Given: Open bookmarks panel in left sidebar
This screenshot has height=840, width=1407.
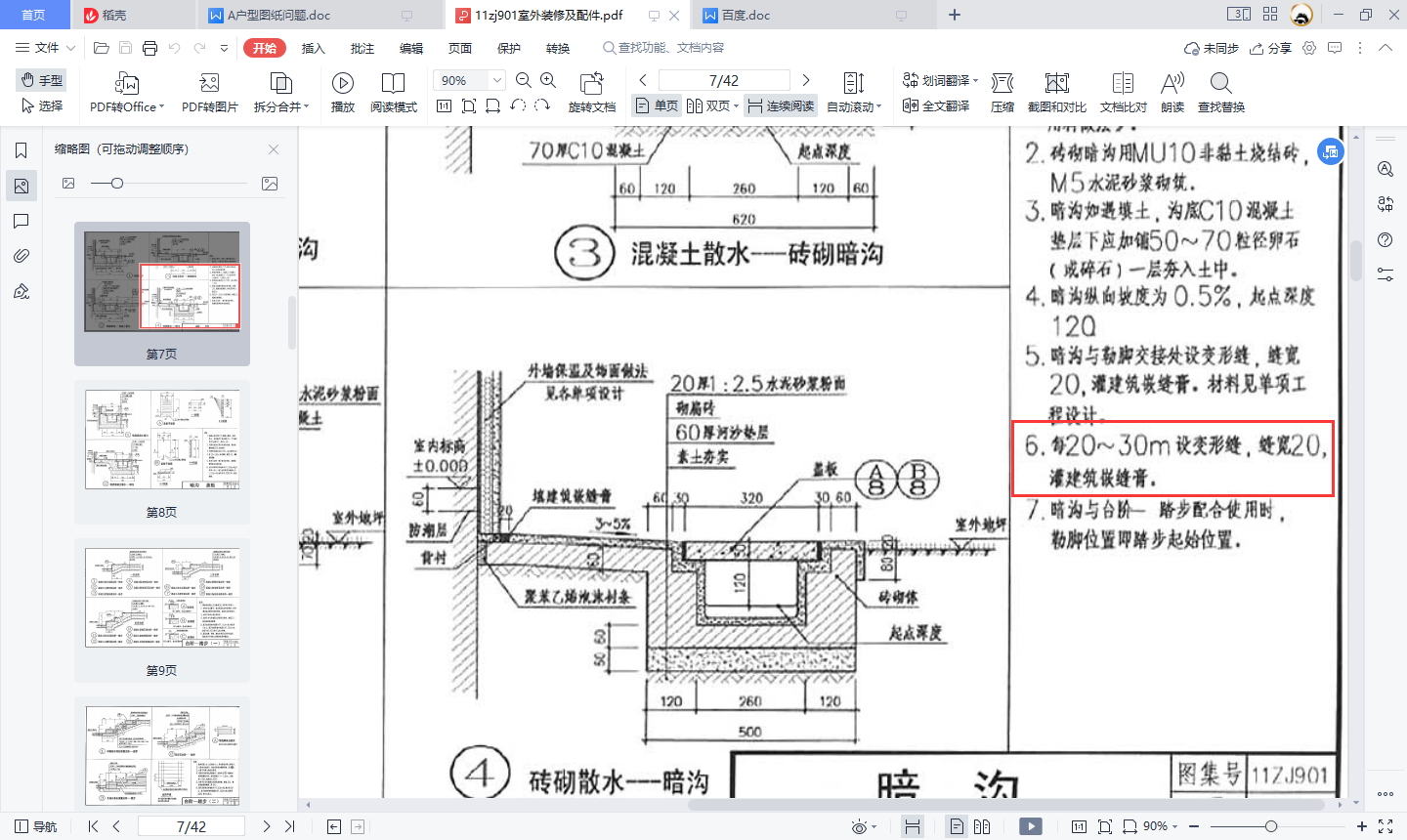Looking at the screenshot, I should [21, 150].
